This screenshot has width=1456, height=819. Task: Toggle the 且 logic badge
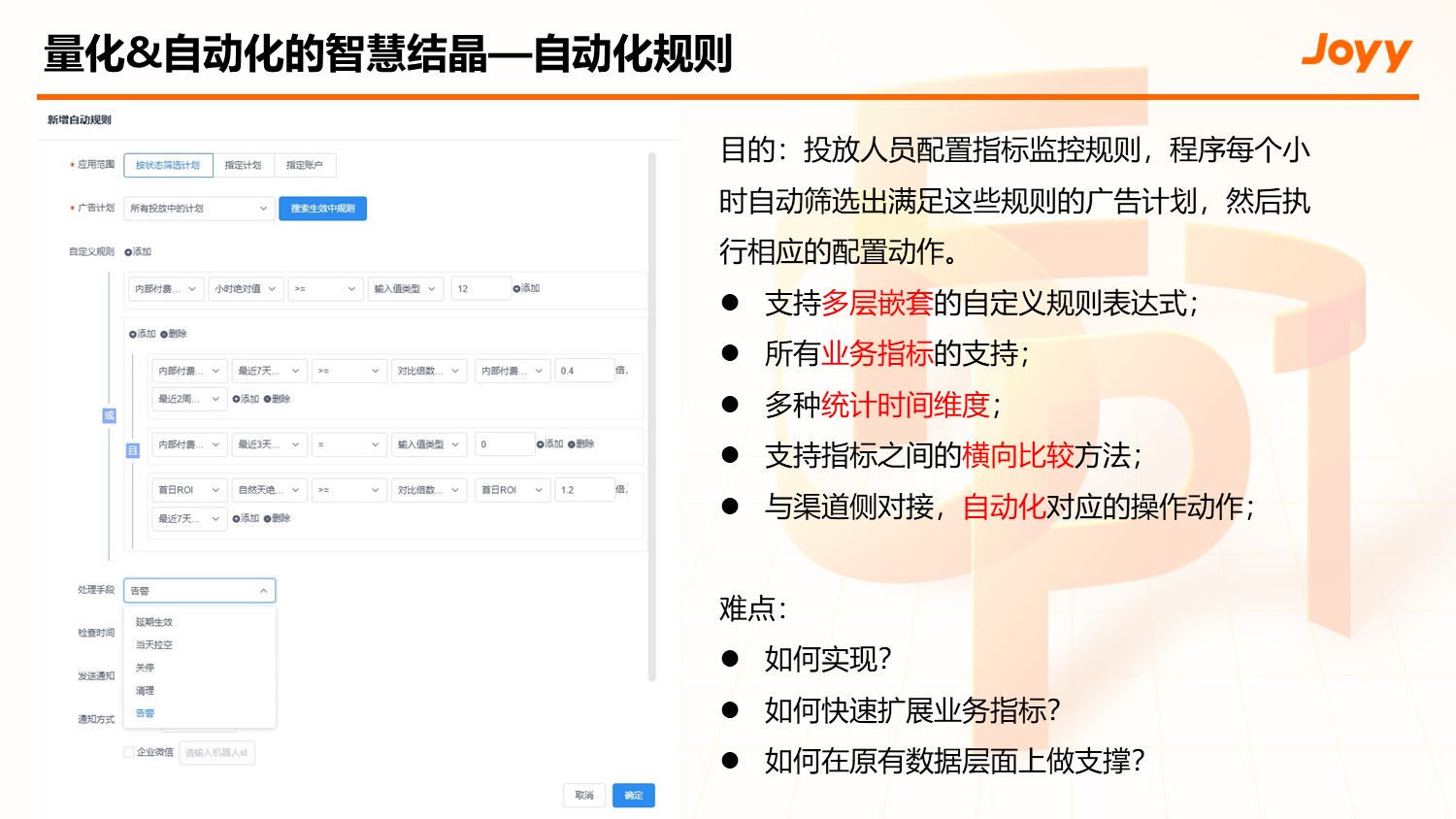(133, 450)
